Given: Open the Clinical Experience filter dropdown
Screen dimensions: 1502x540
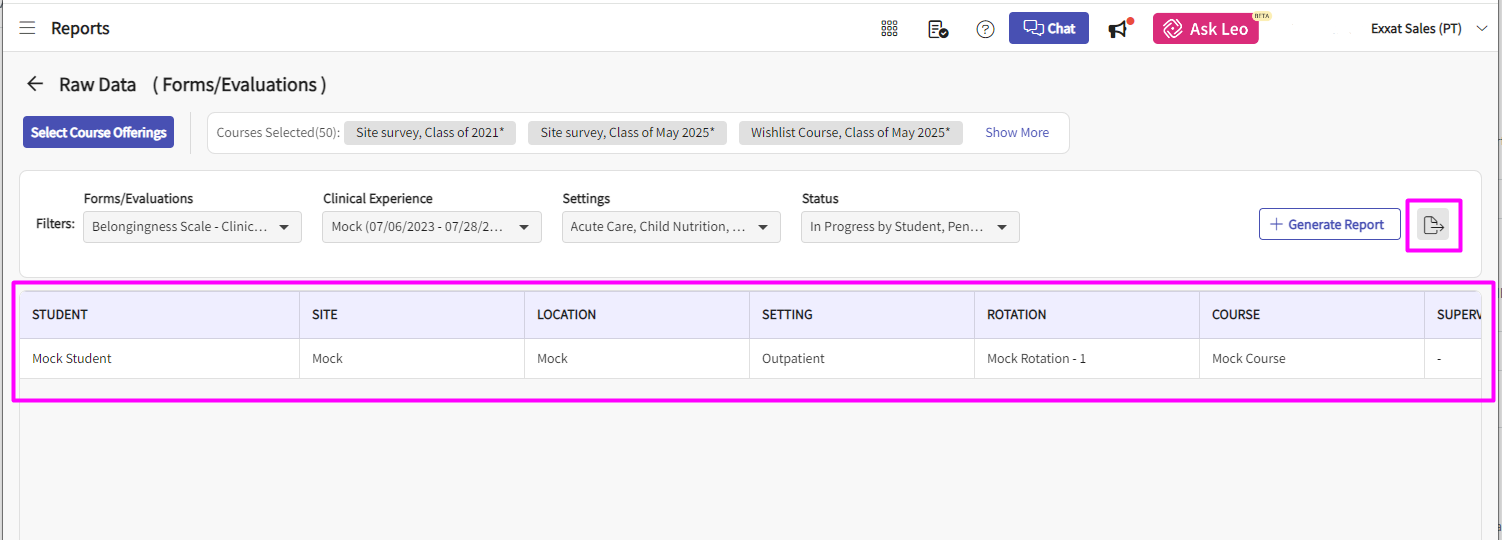Looking at the screenshot, I should (x=431, y=227).
